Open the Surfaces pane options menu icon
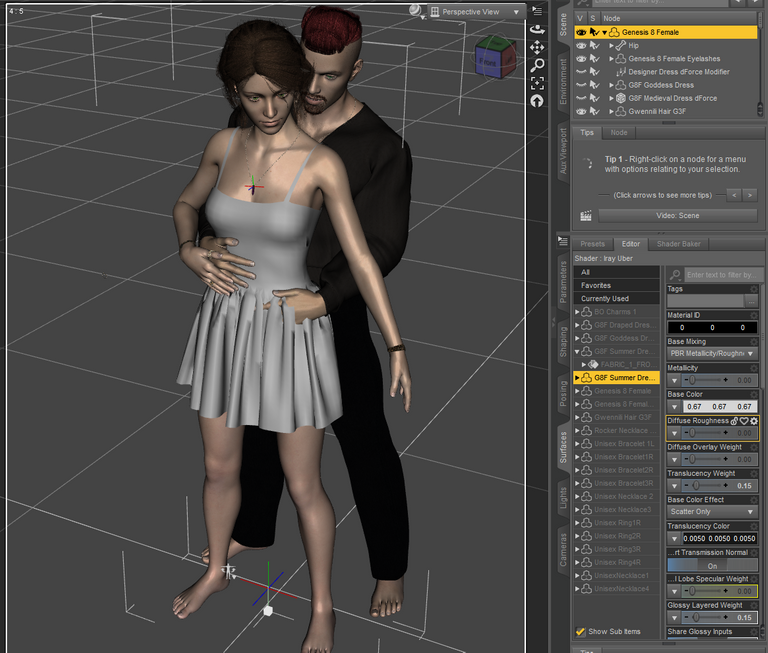 [x=563, y=241]
